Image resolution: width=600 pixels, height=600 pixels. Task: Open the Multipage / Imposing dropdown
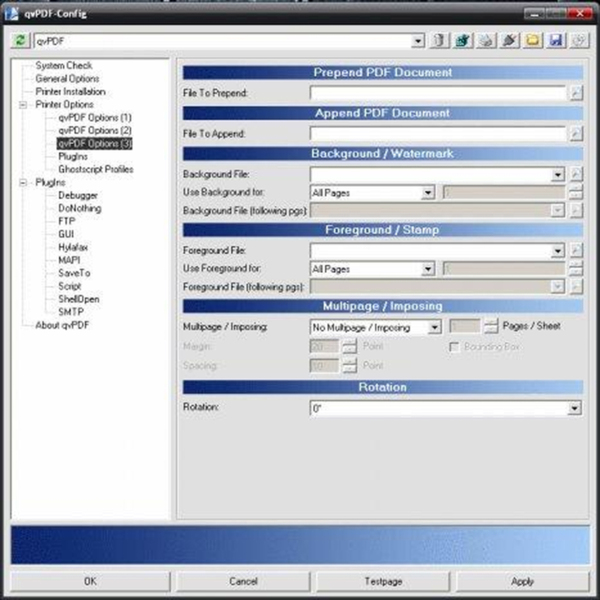tap(434, 327)
